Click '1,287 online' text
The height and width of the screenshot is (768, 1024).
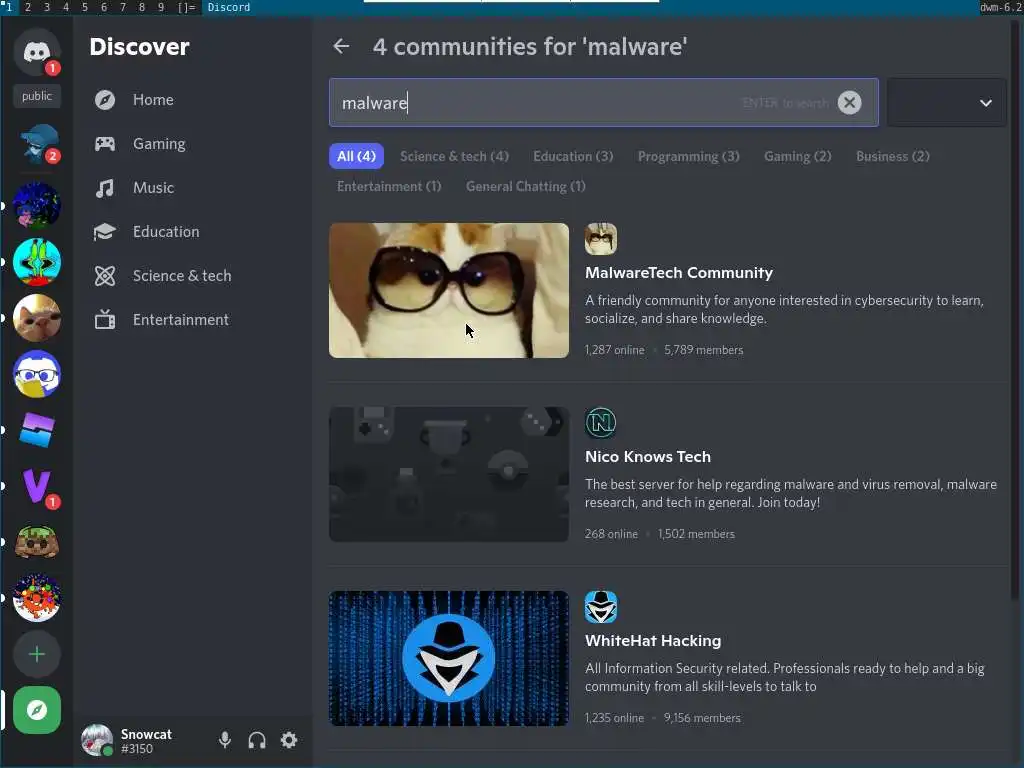[615, 350]
